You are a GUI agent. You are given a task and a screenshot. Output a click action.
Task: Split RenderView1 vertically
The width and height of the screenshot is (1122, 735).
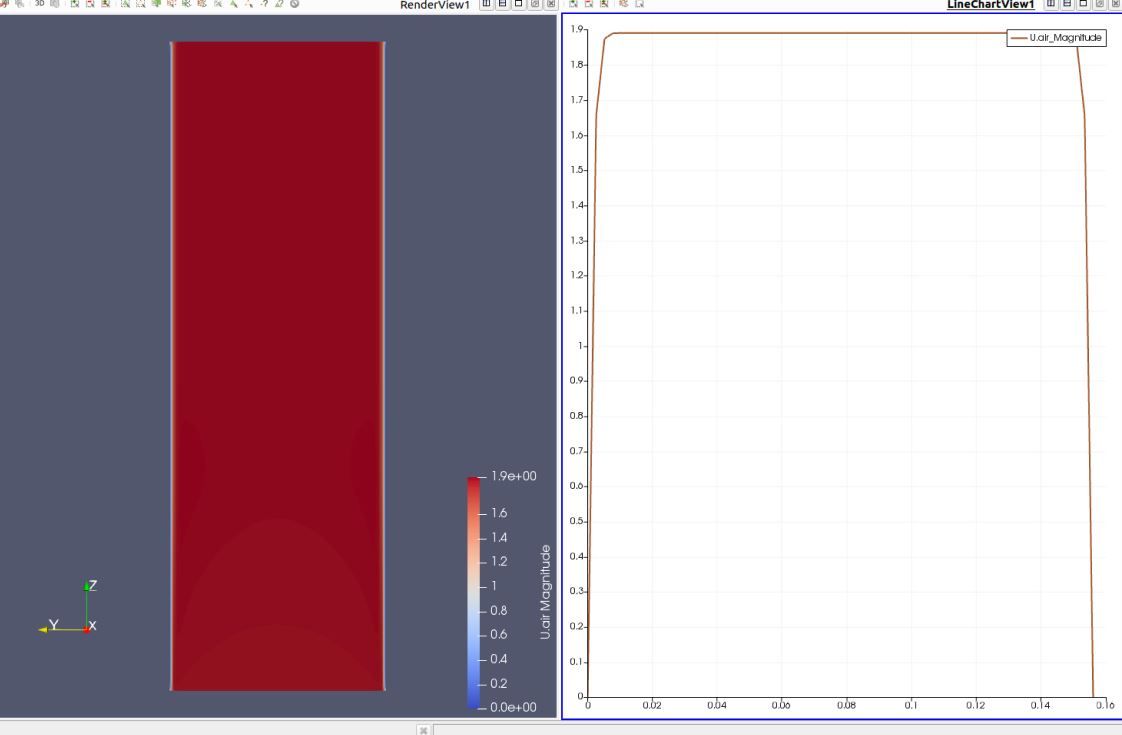tap(502, 4)
